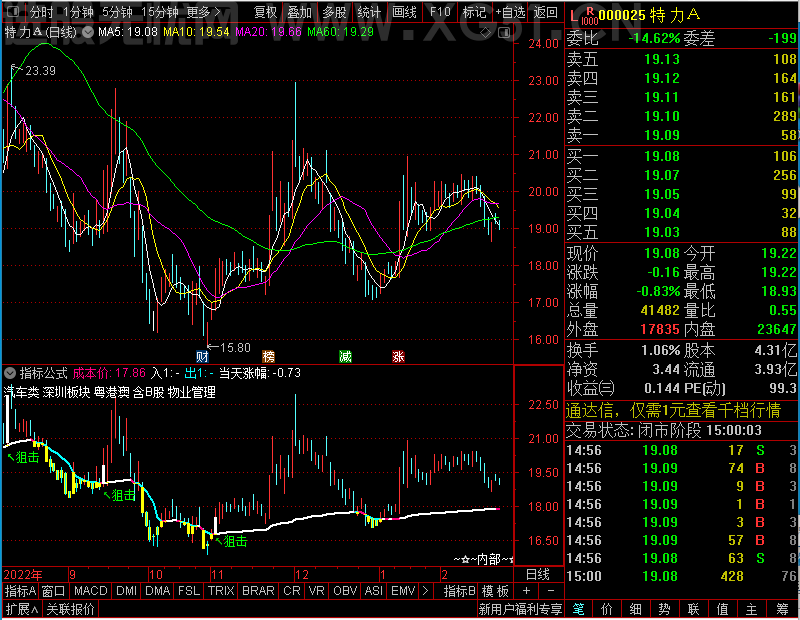800x620 pixels.
Task: Select the 价 price tab
Action: coord(607,609)
